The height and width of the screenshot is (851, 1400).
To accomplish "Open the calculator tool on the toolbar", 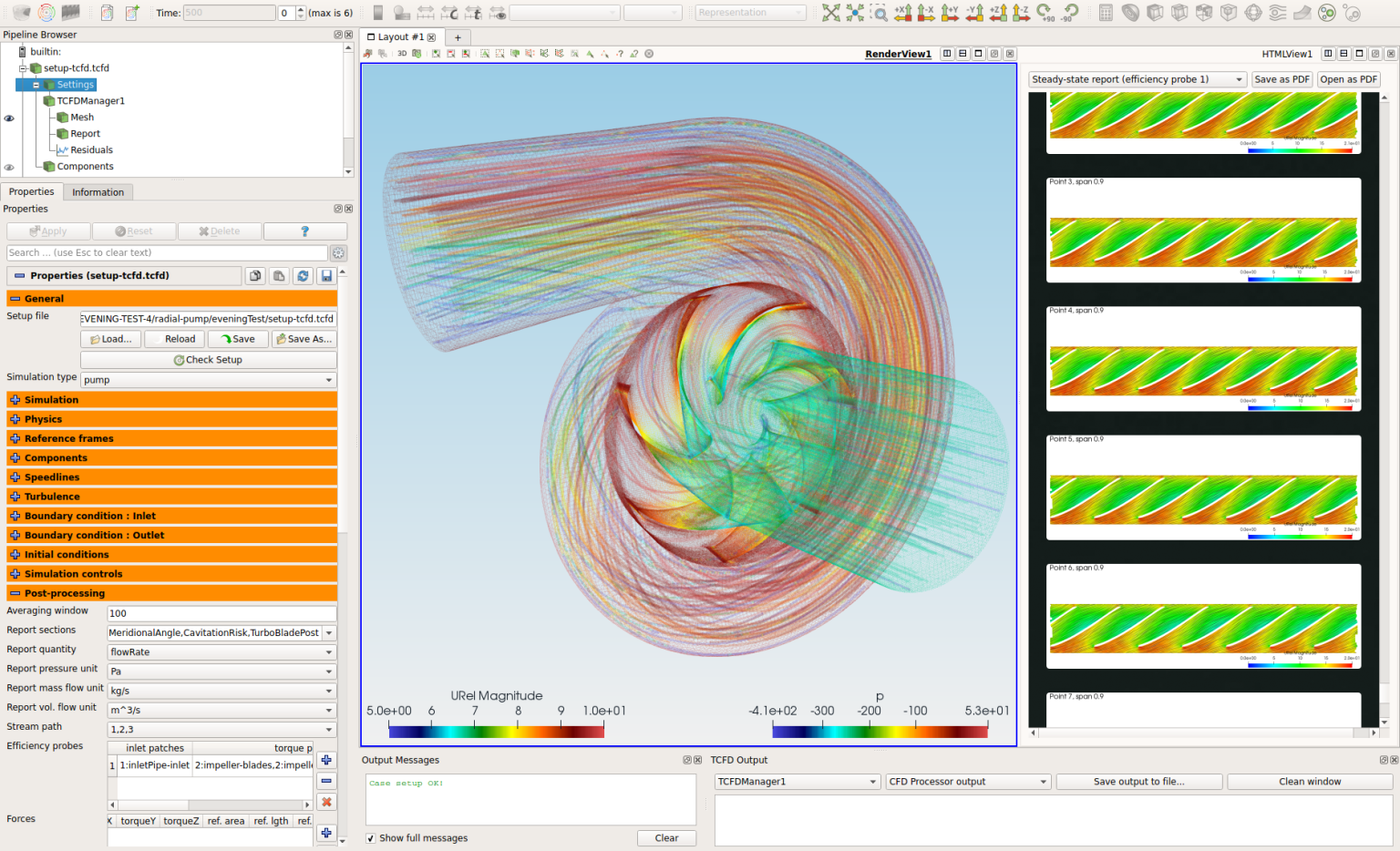I will coord(1107,13).
